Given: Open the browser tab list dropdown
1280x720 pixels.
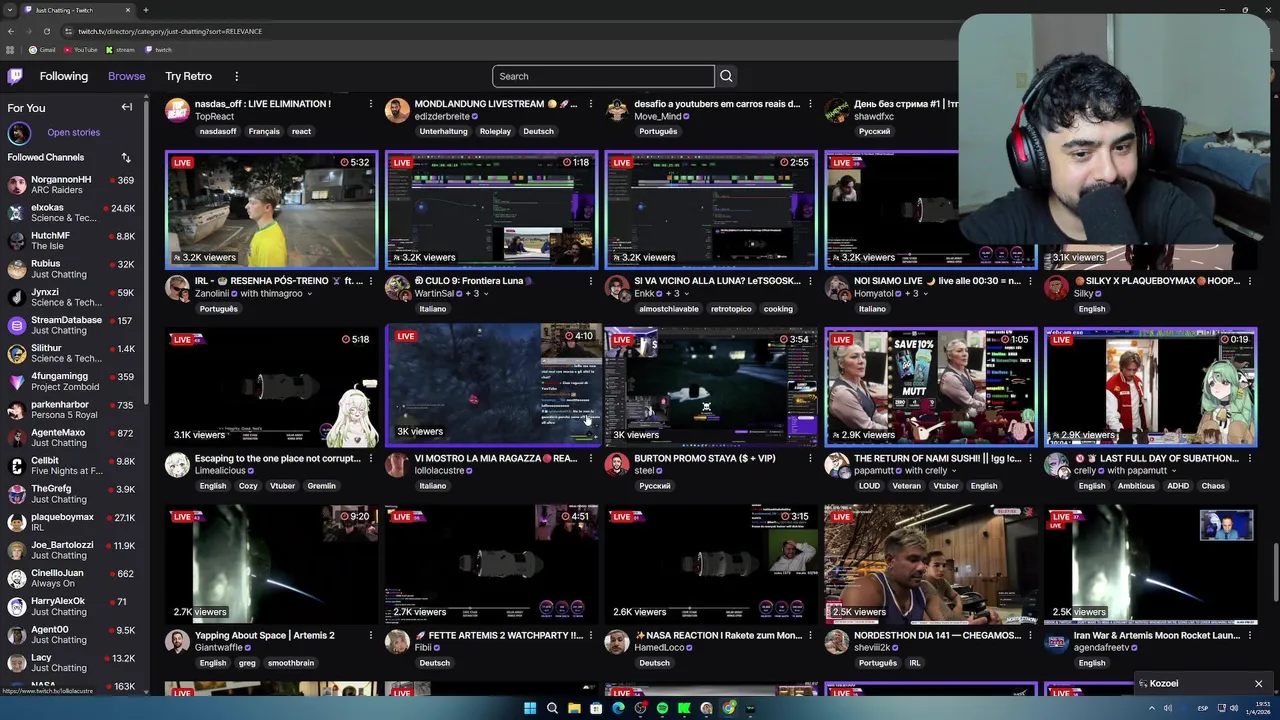Looking at the screenshot, I should (10, 10).
